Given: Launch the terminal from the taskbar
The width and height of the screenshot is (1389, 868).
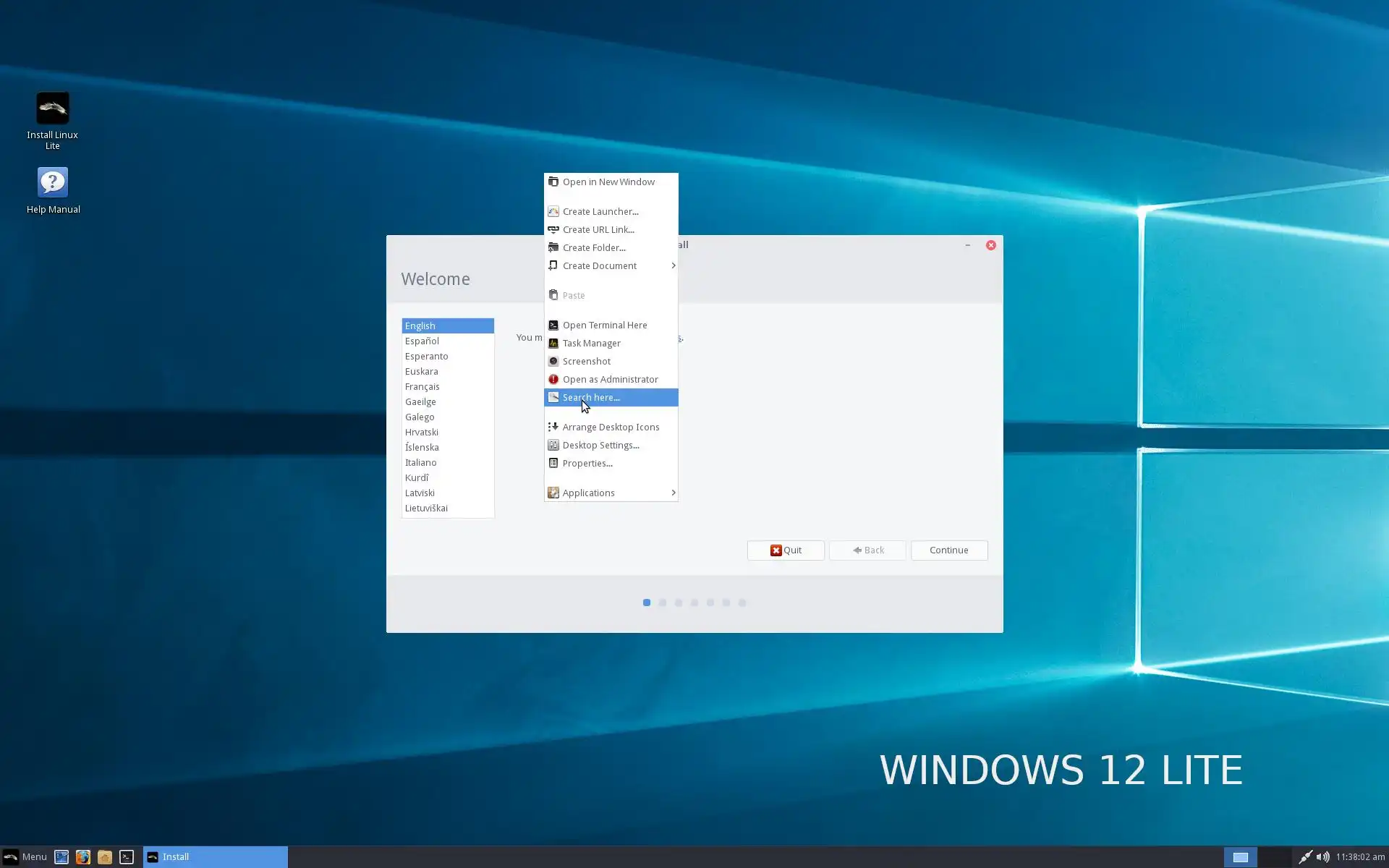Looking at the screenshot, I should pyautogui.click(x=127, y=857).
